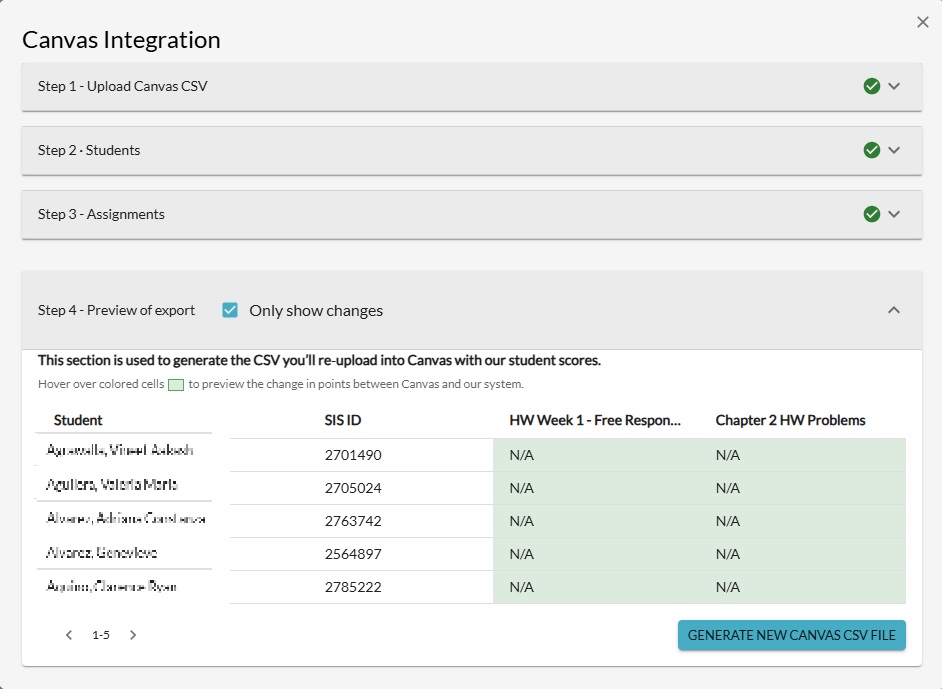Click HW Week 1 - Free Respon... header
942x689 pixels.
tap(595, 420)
